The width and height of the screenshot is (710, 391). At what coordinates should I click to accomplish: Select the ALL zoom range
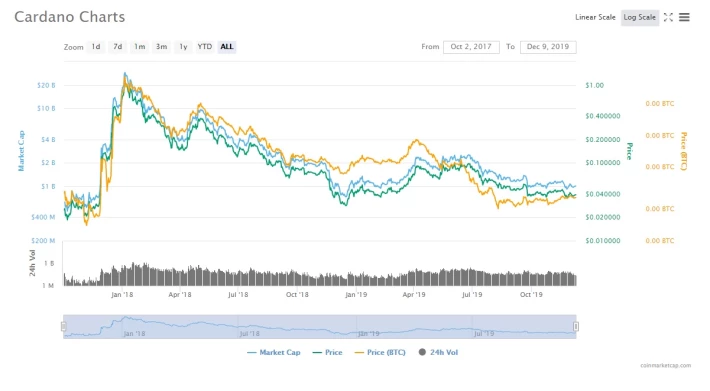pyautogui.click(x=227, y=47)
